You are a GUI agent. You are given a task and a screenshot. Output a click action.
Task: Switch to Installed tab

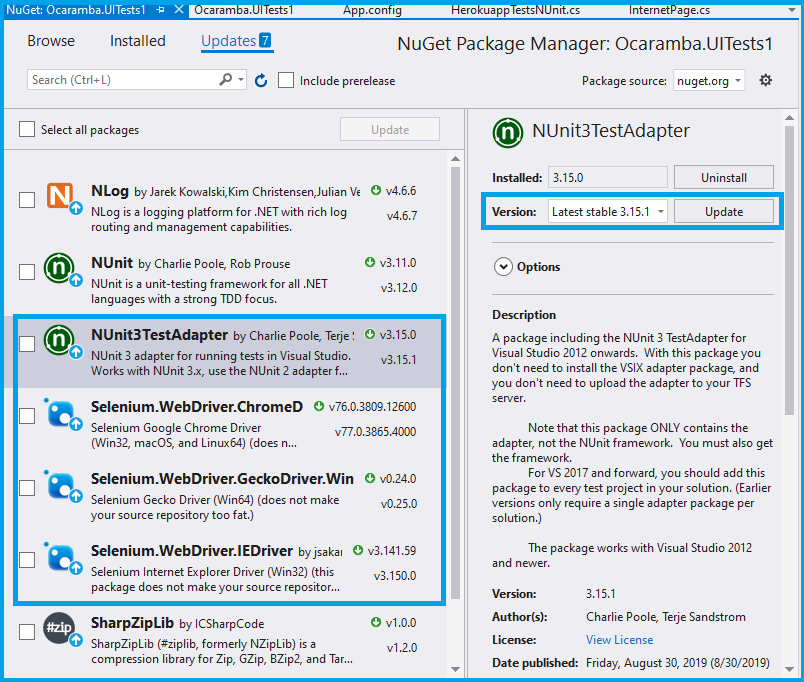(x=137, y=41)
